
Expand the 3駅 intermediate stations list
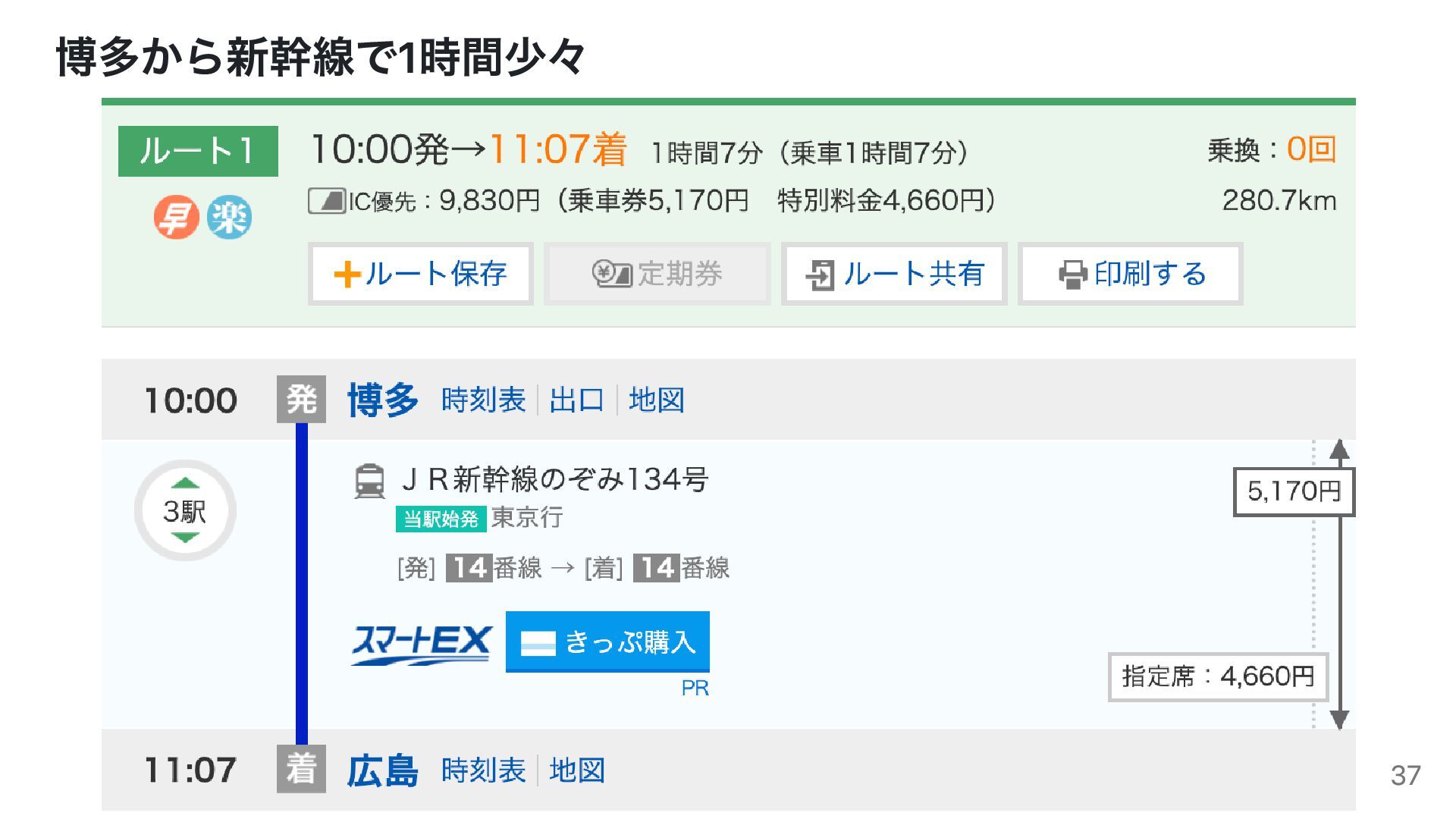(185, 510)
